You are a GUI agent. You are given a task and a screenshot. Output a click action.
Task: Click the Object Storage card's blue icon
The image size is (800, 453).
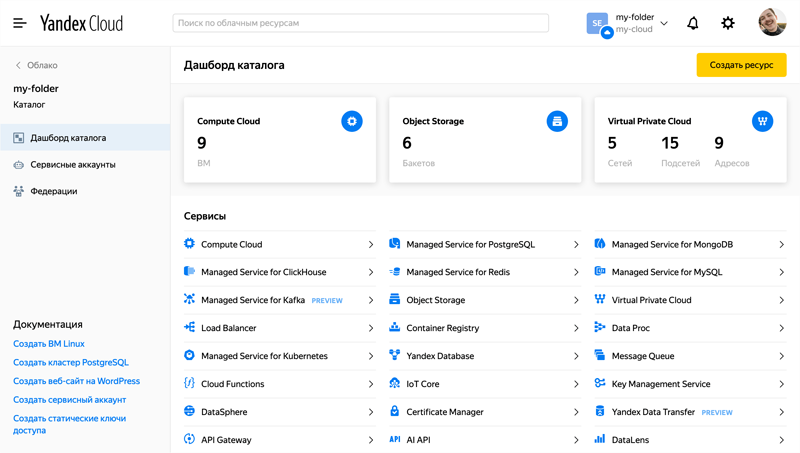click(x=557, y=121)
